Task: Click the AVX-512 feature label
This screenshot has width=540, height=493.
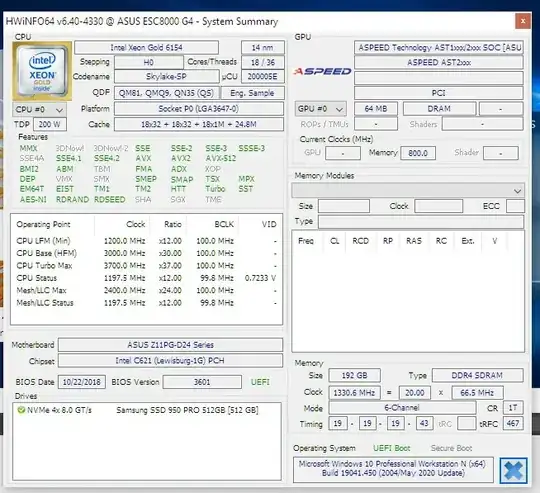Action: click(x=221, y=158)
